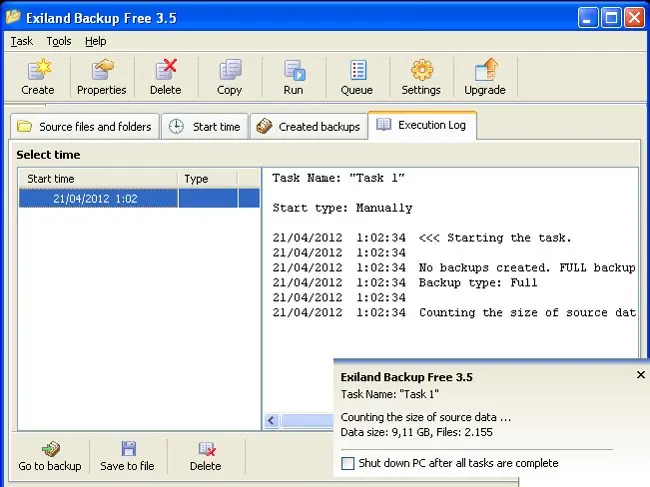650x487 pixels.
Task: Click the red-X Delete icon in top toolbar
Action: click(166, 77)
